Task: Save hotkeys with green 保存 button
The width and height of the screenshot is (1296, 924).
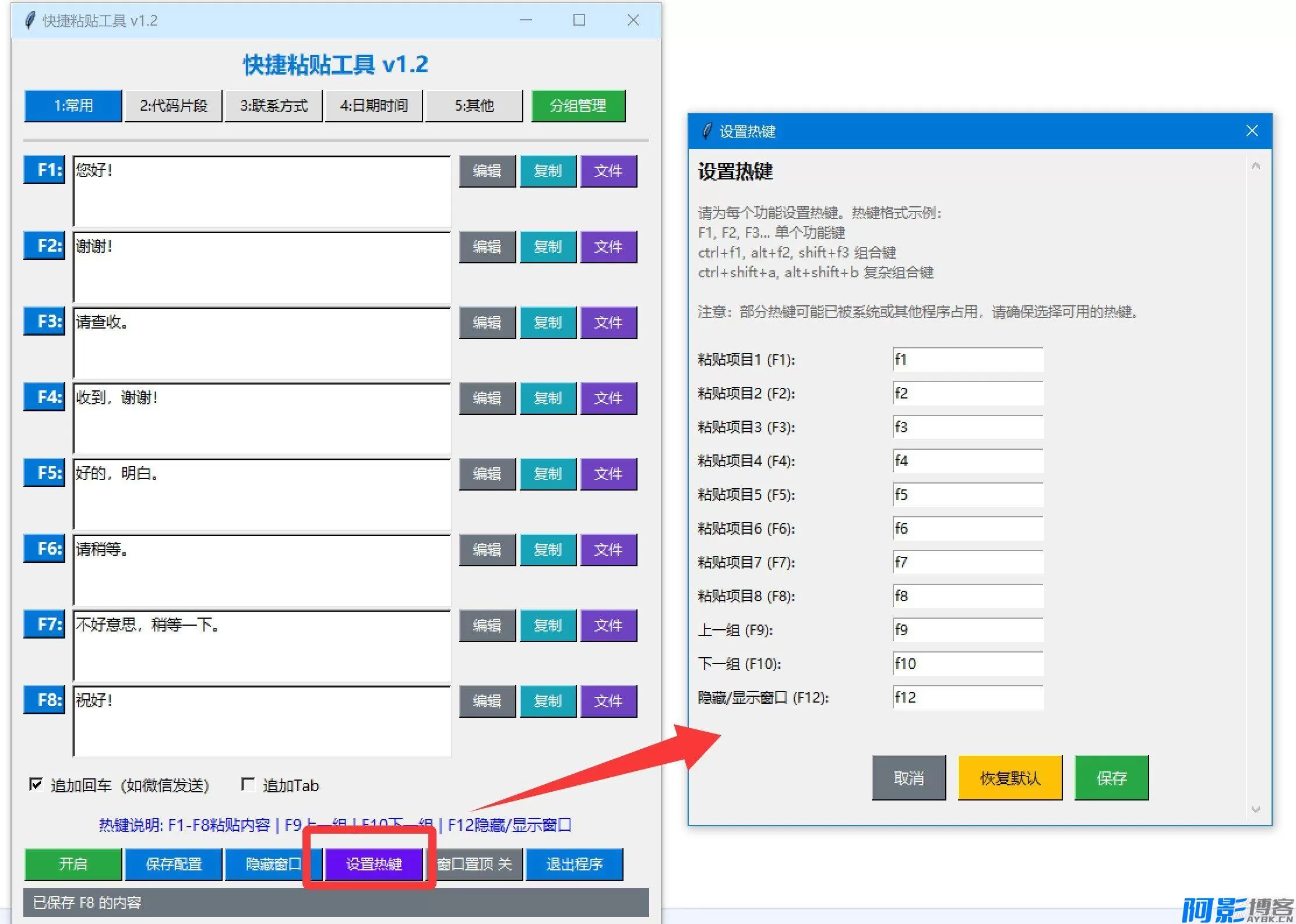Action: [x=1111, y=778]
